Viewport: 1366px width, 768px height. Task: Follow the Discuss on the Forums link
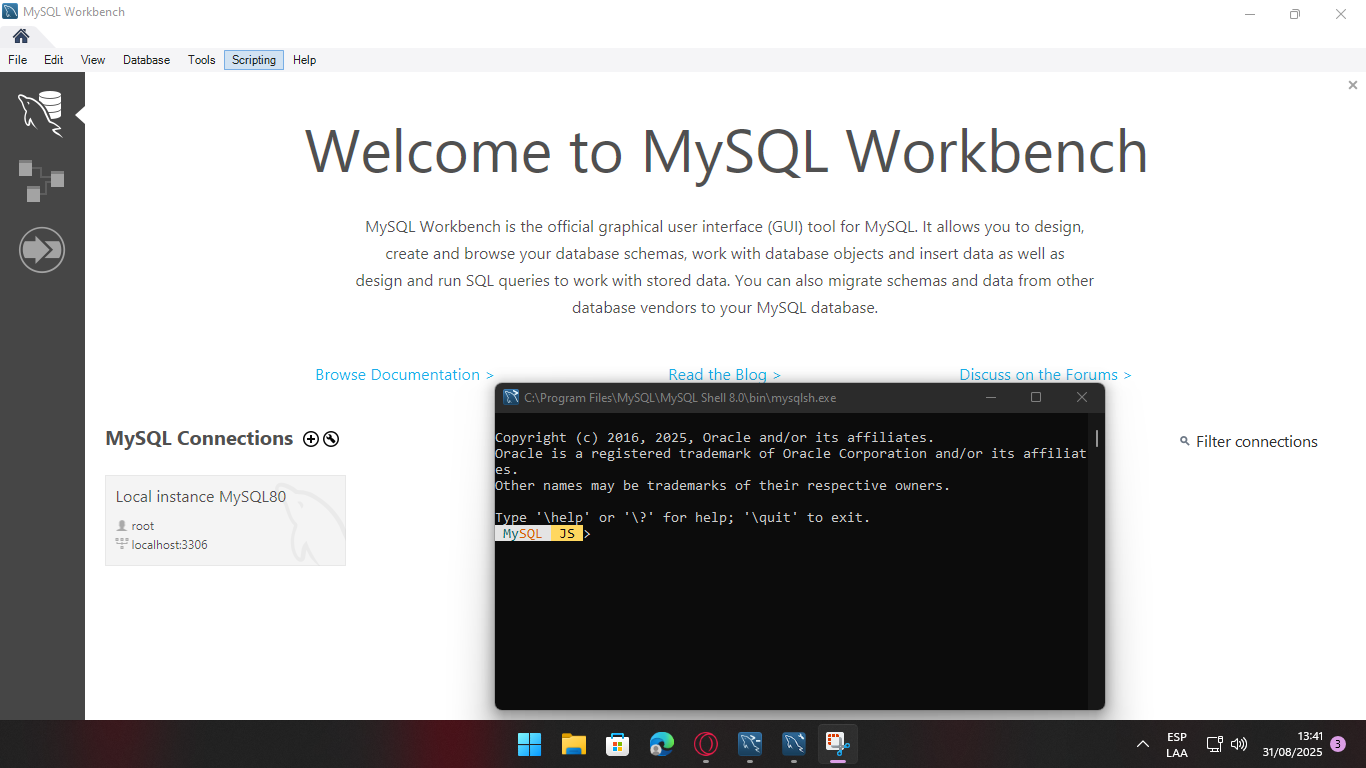point(1045,375)
